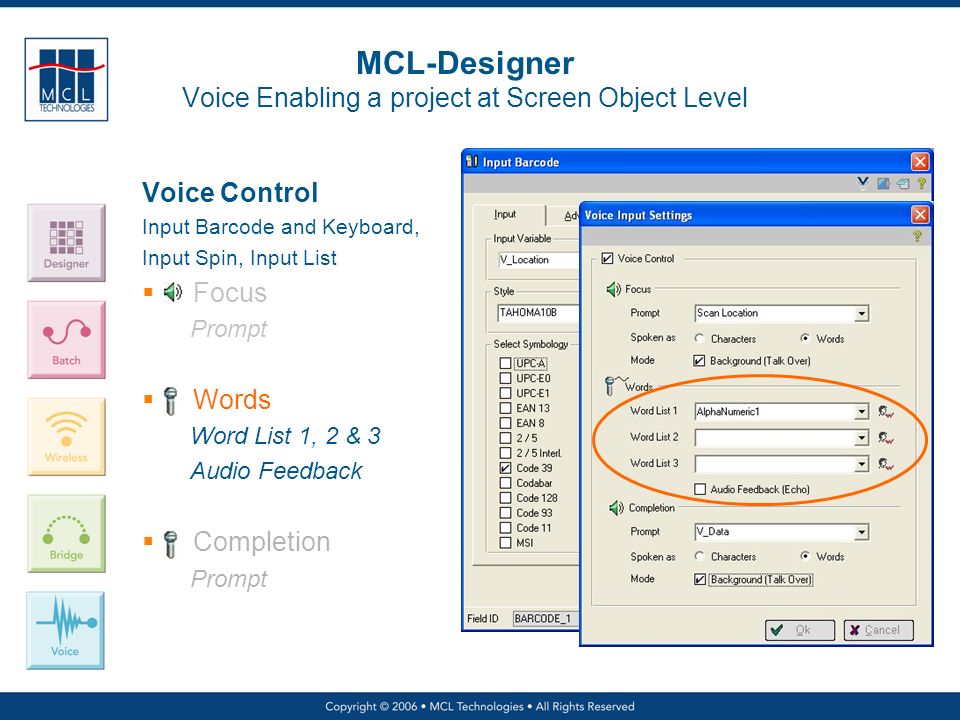The width and height of the screenshot is (960, 720).
Task: Check the UPC-E0 symbology
Action: click(505, 378)
